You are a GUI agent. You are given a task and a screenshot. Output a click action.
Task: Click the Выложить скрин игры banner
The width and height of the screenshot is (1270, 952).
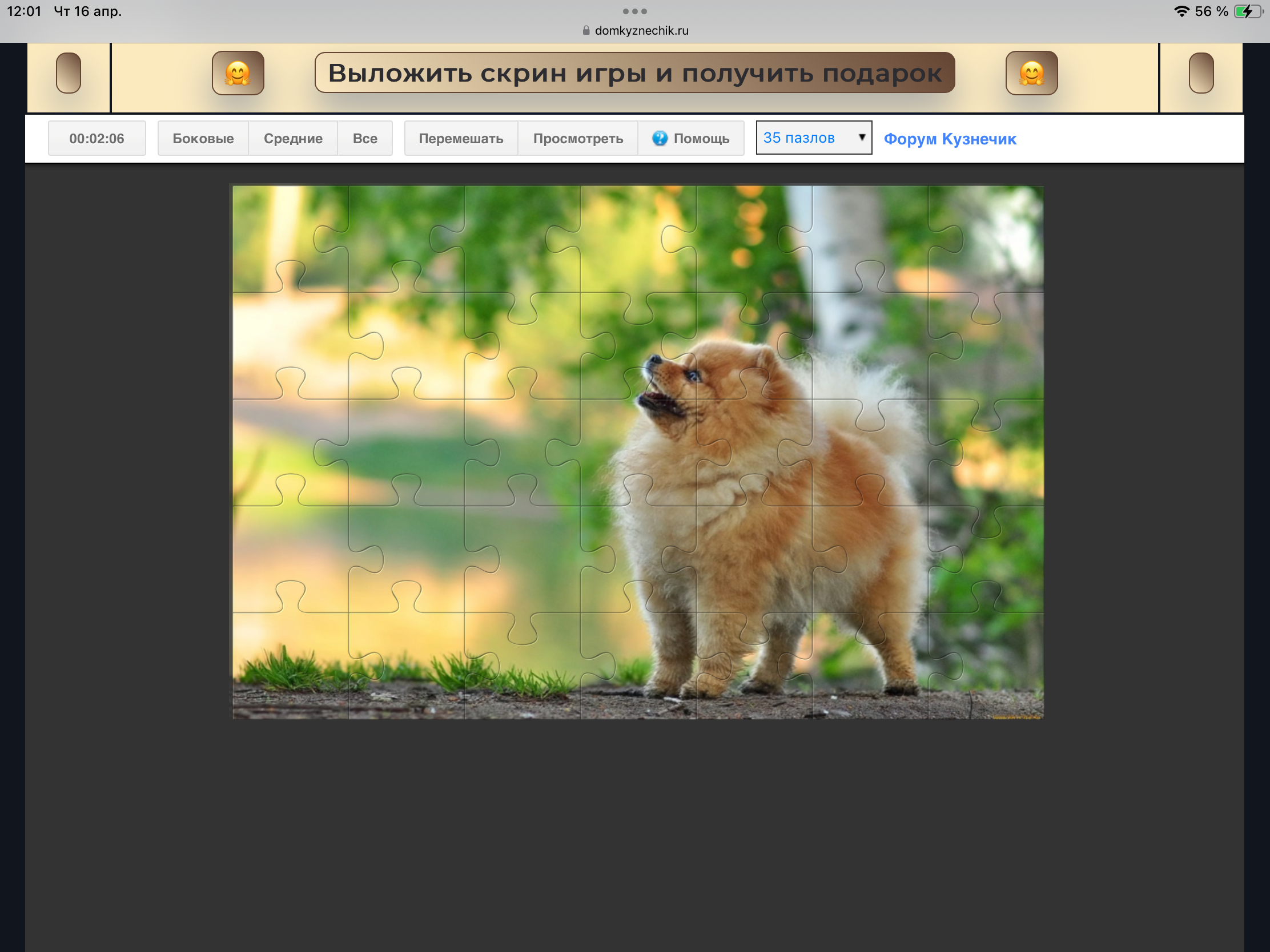[634, 73]
